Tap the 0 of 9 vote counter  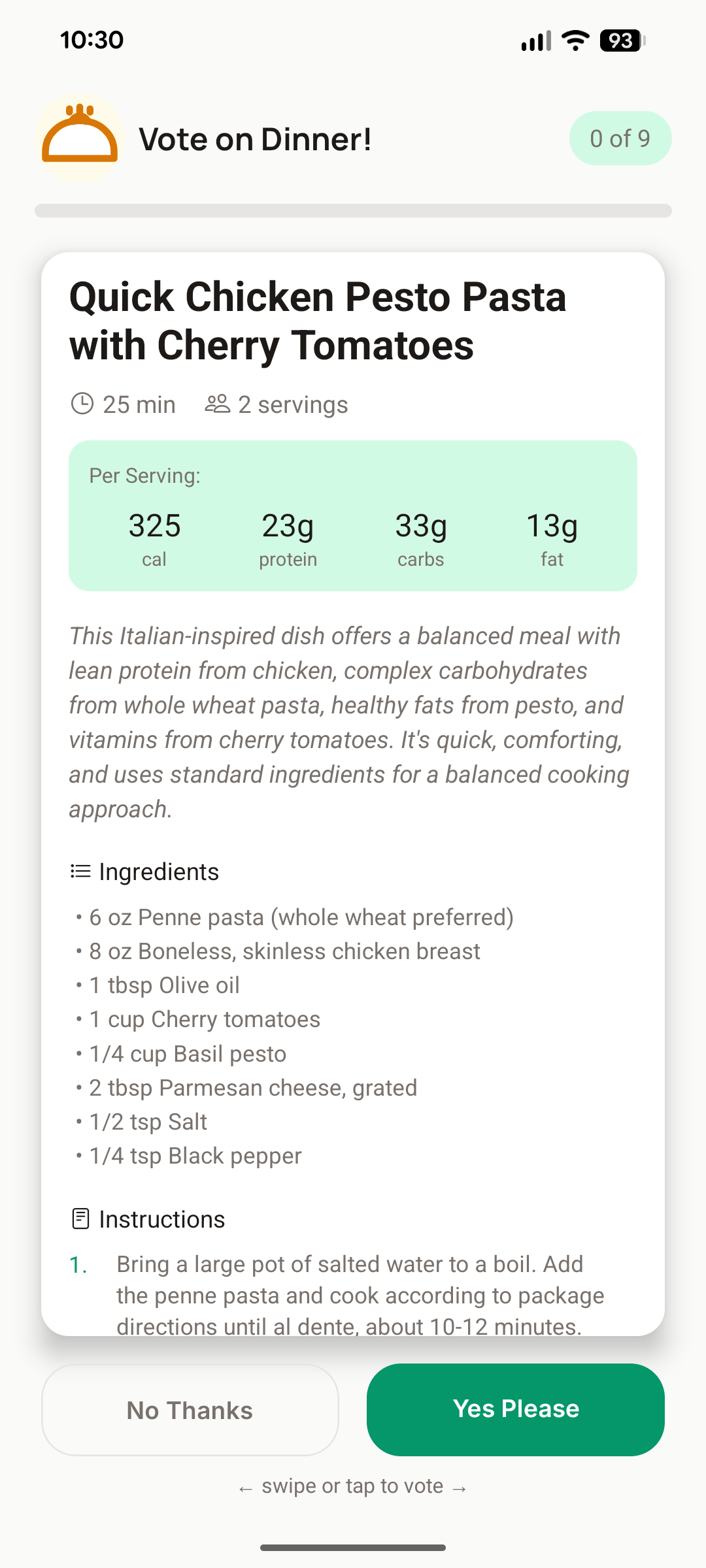point(620,139)
